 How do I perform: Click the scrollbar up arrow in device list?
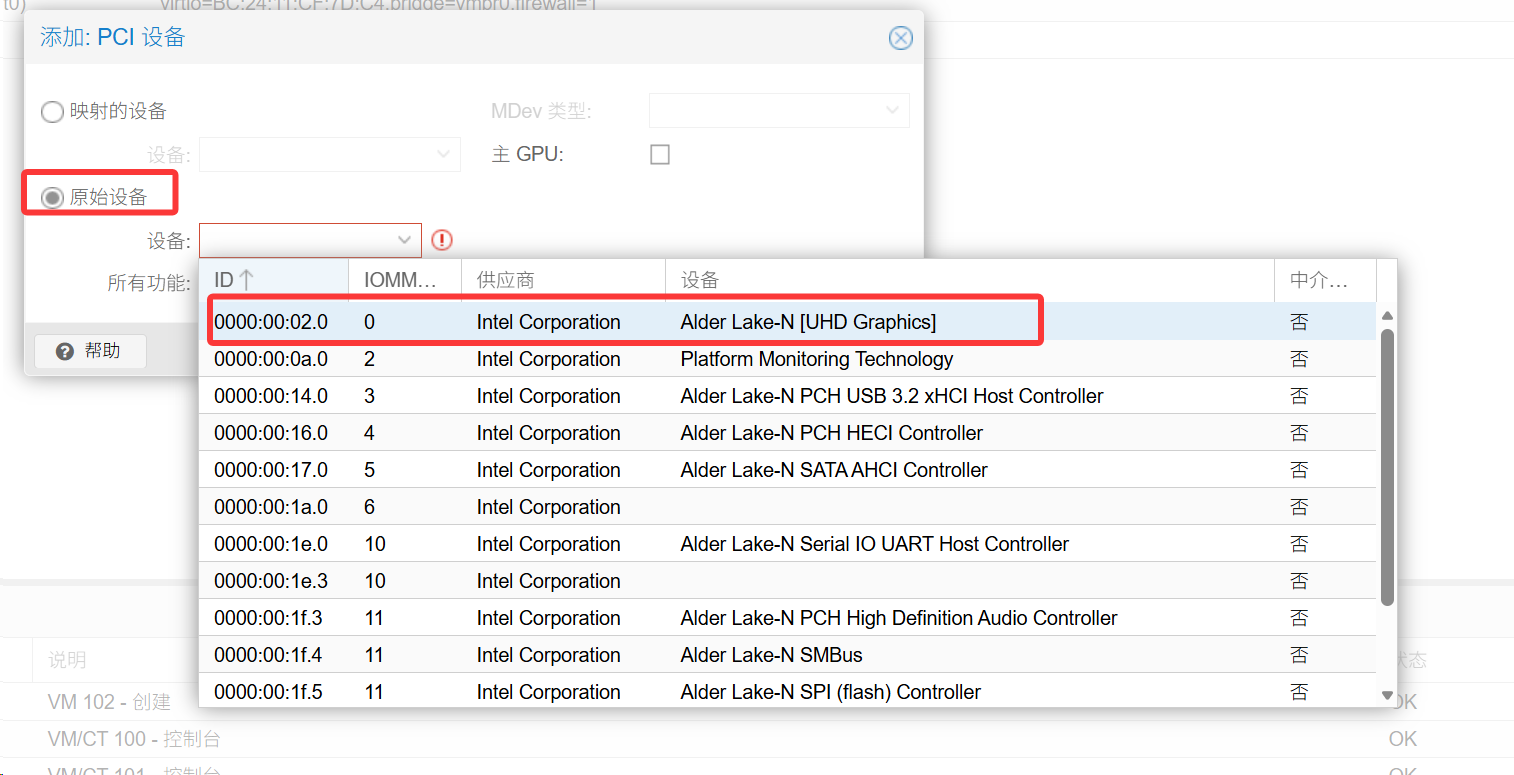(x=1386, y=317)
